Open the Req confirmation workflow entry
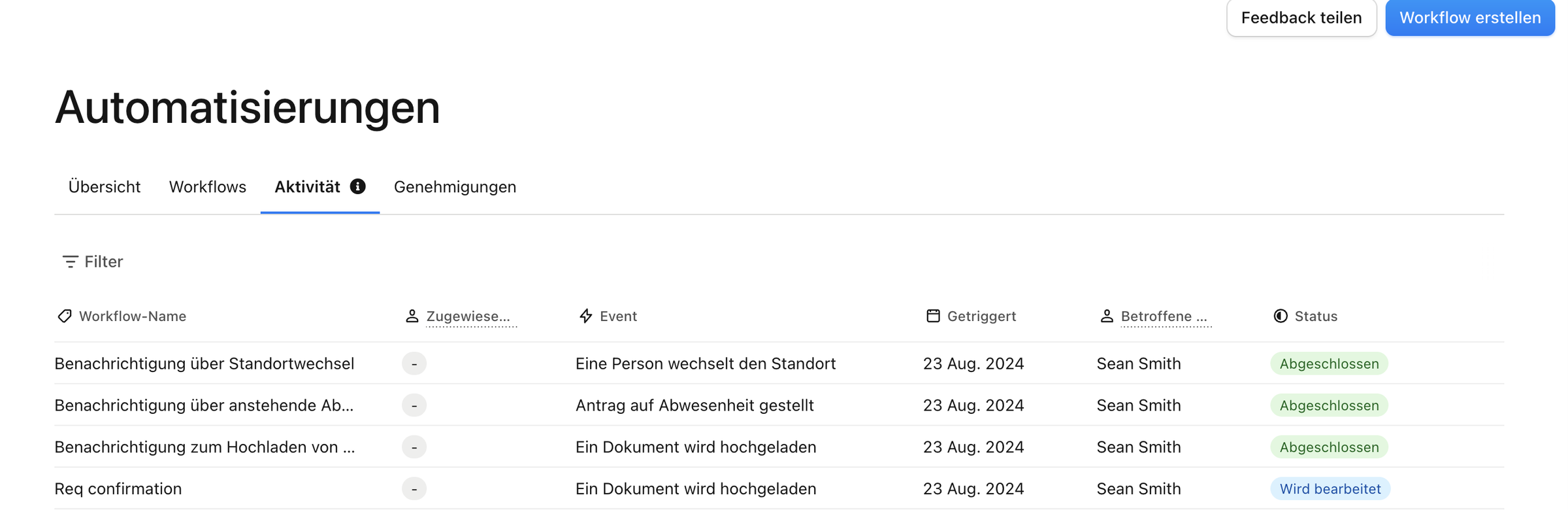Image resolution: width=1568 pixels, height=510 pixels. [x=118, y=488]
